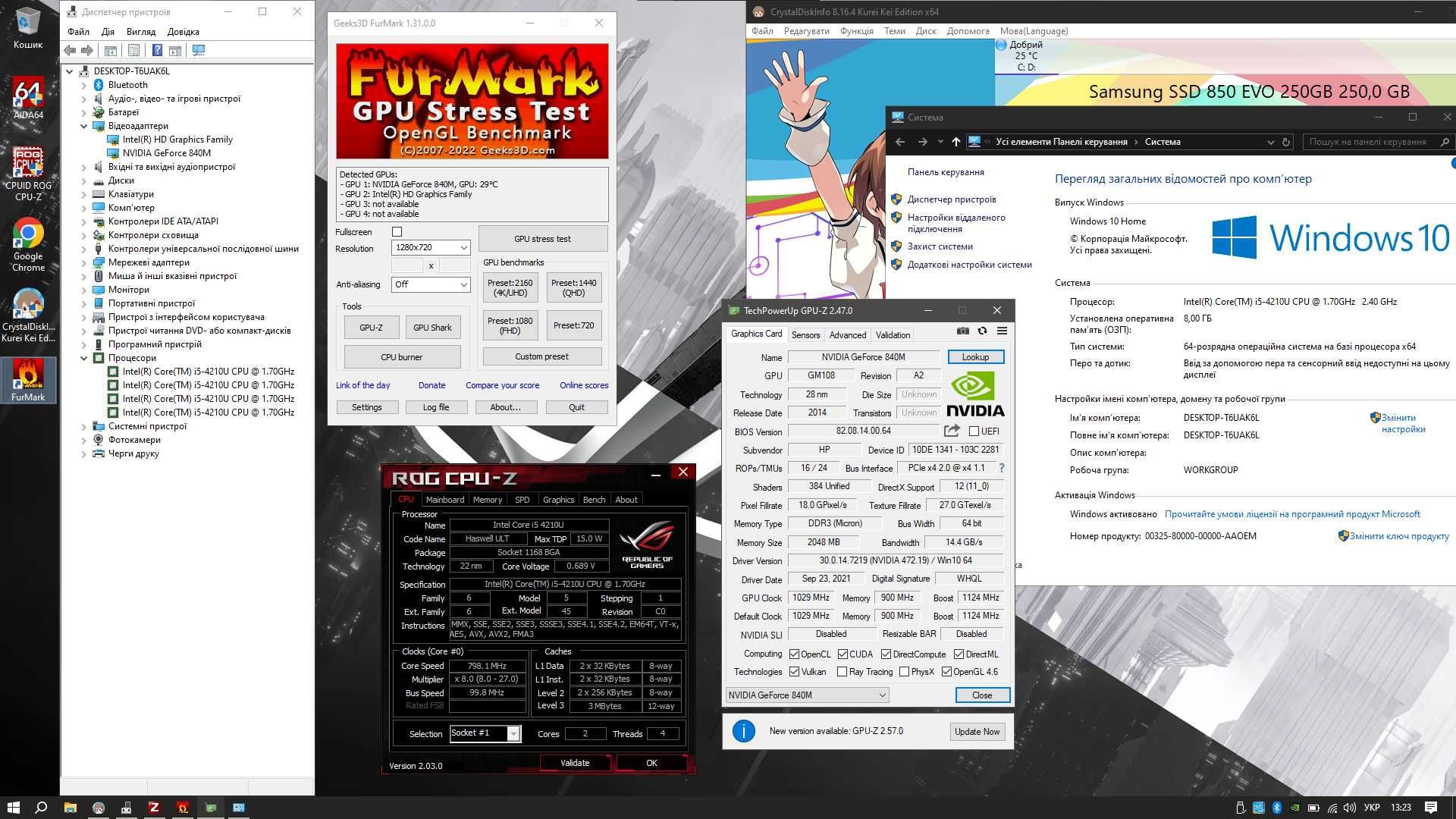Toggle the DirectCompute checkbox in GPU-Z
The height and width of the screenshot is (819, 1456).
pos(886,654)
